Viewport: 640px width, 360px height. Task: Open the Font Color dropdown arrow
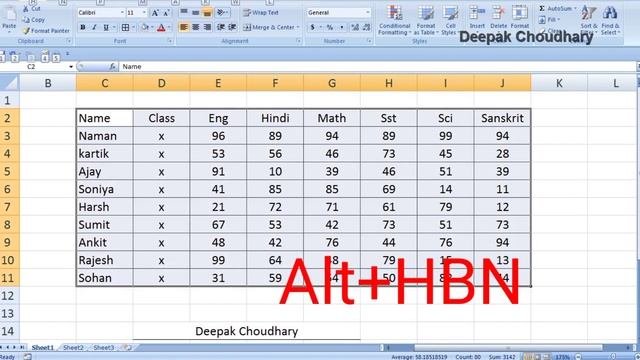coord(169,27)
